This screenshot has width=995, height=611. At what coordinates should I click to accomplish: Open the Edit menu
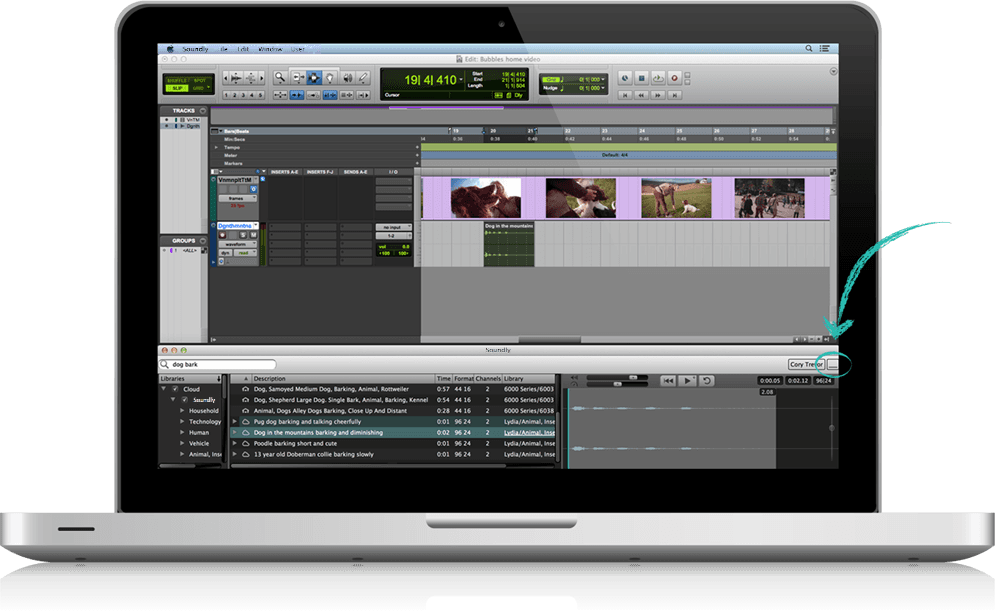pyautogui.click(x=243, y=48)
